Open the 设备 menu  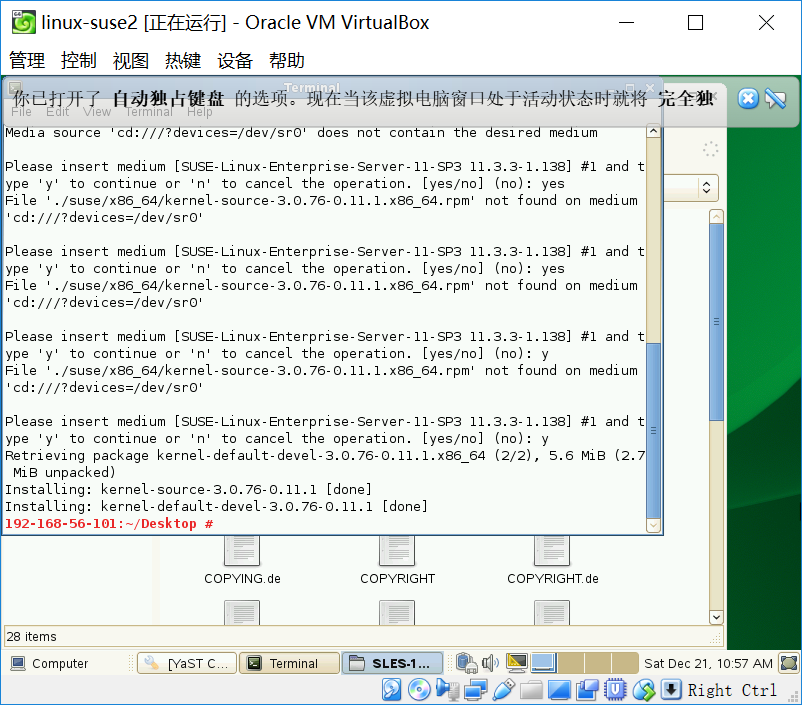pos(235,60)
